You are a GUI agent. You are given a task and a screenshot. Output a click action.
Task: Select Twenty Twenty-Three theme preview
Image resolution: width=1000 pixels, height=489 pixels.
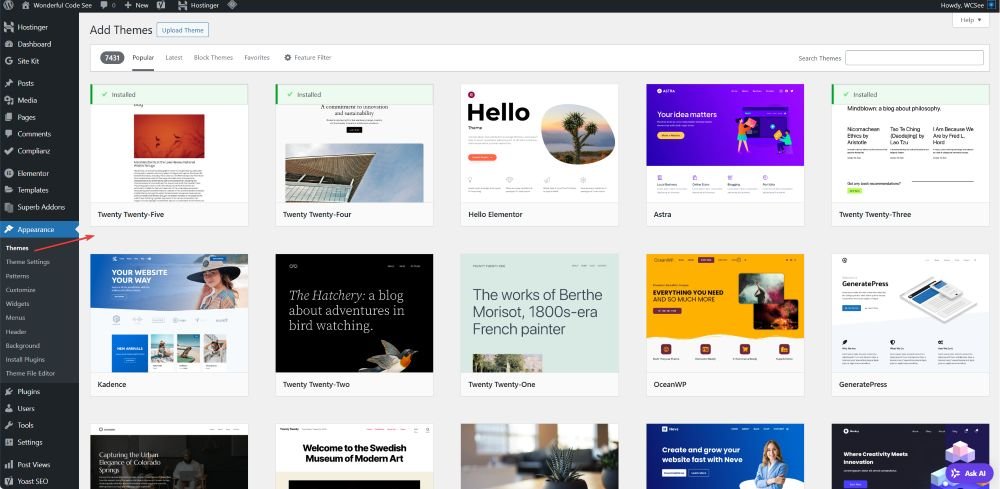point(910,155)
